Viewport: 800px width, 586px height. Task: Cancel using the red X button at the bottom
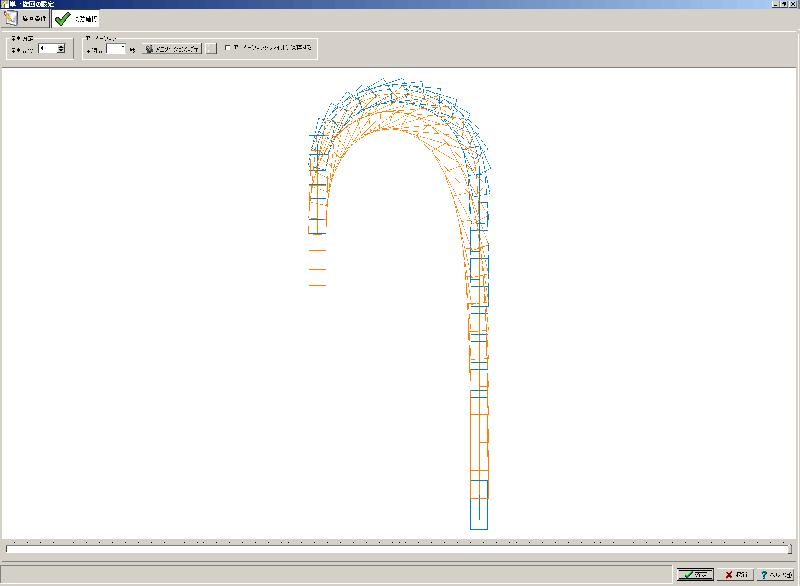(x=735, y=575)
